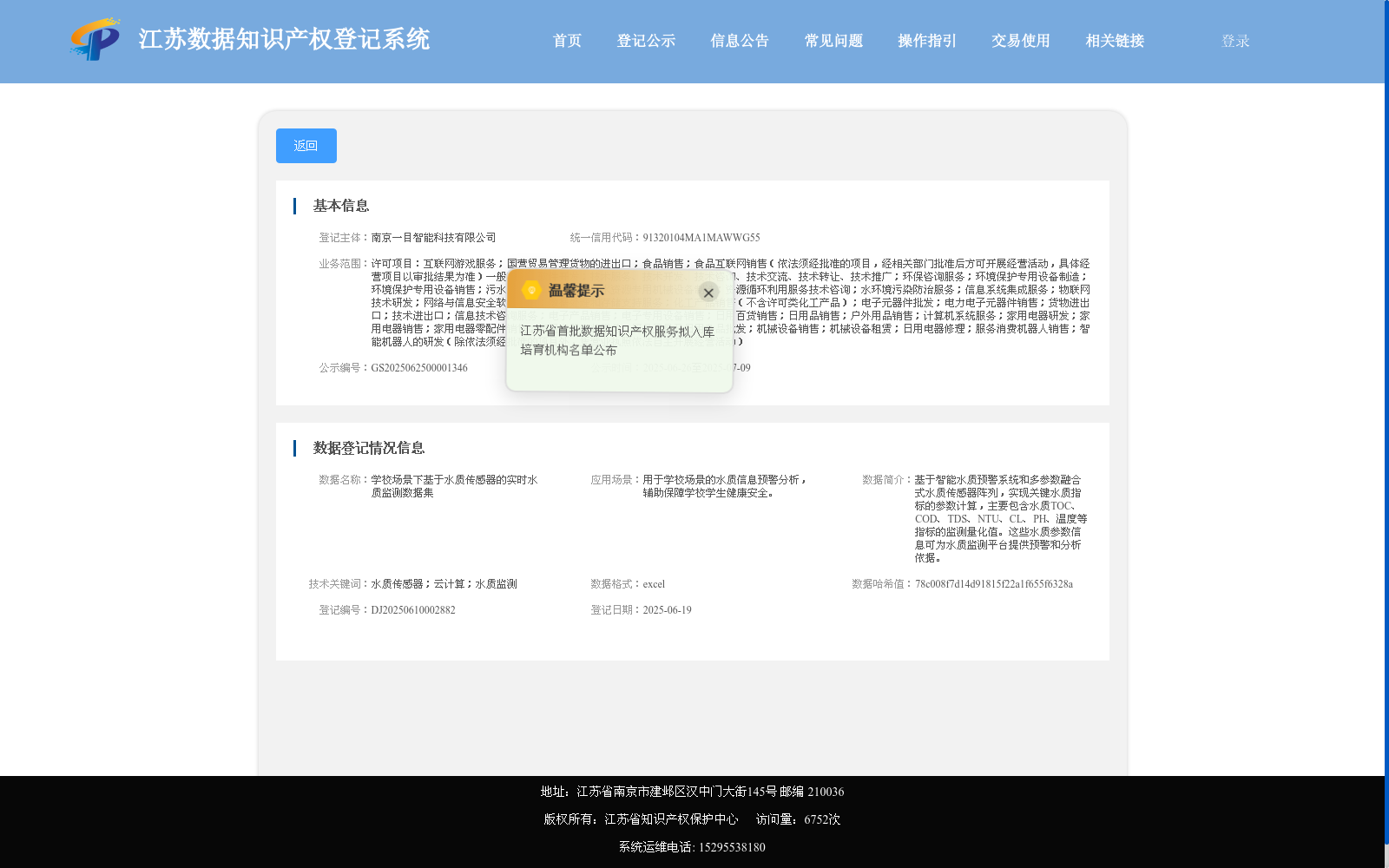Screen dimensions: 1389x868
Task: Open the 操作指引 menu item
Action: click(927, 41)
